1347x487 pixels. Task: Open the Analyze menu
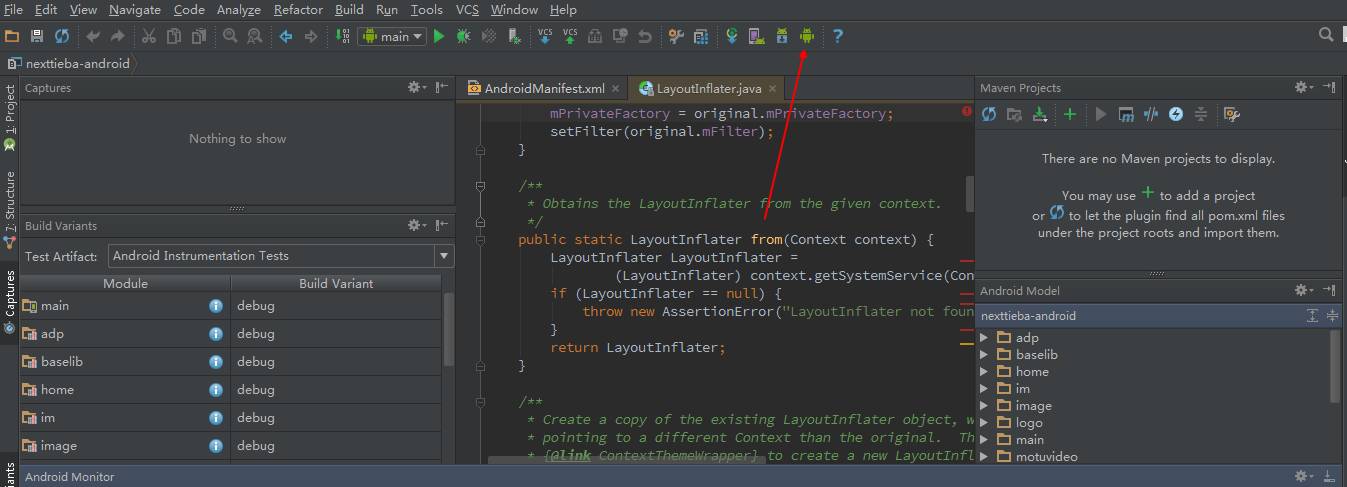pos(238,9)
